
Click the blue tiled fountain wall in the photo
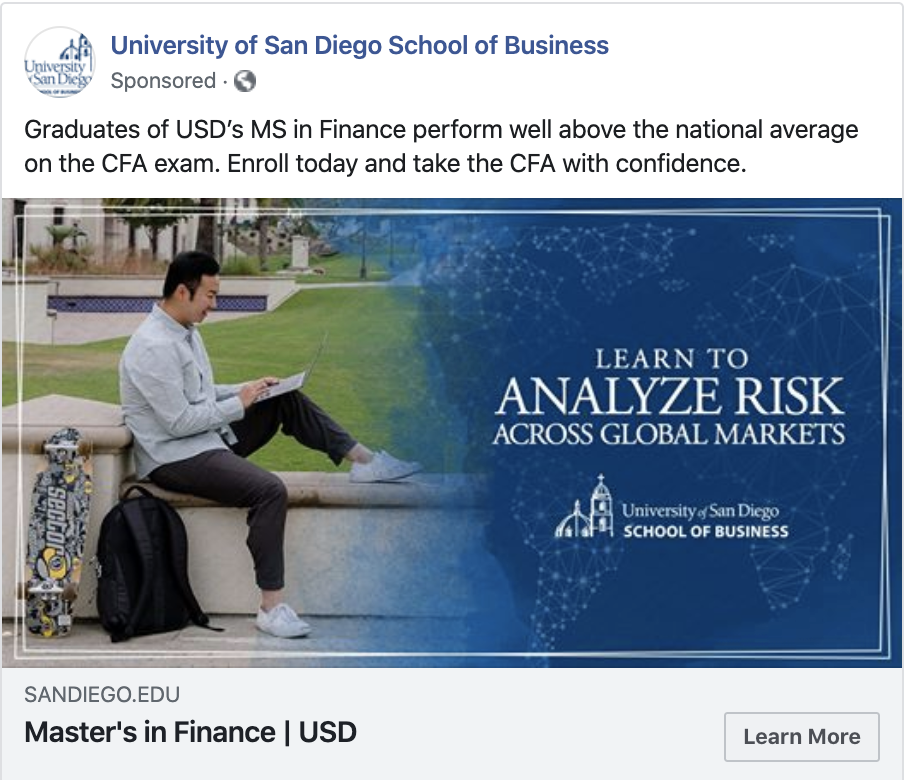[150, 303]
